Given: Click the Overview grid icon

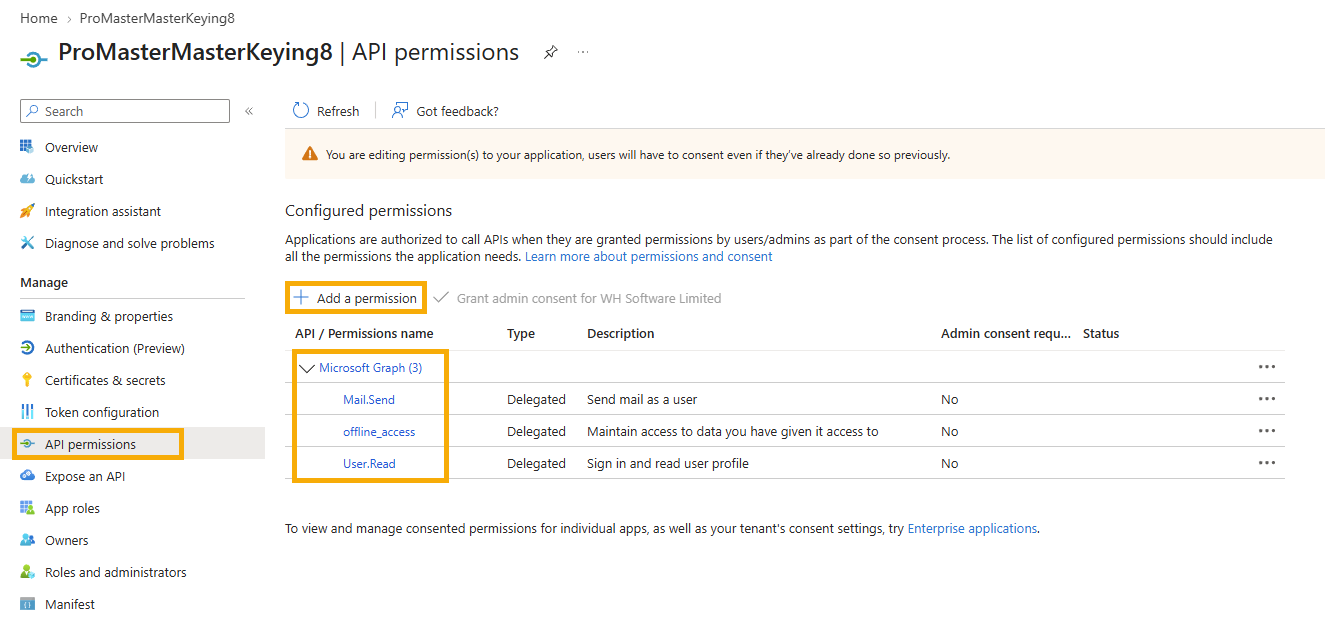Looking at the screenshot, I should click(x=27, y=147).
